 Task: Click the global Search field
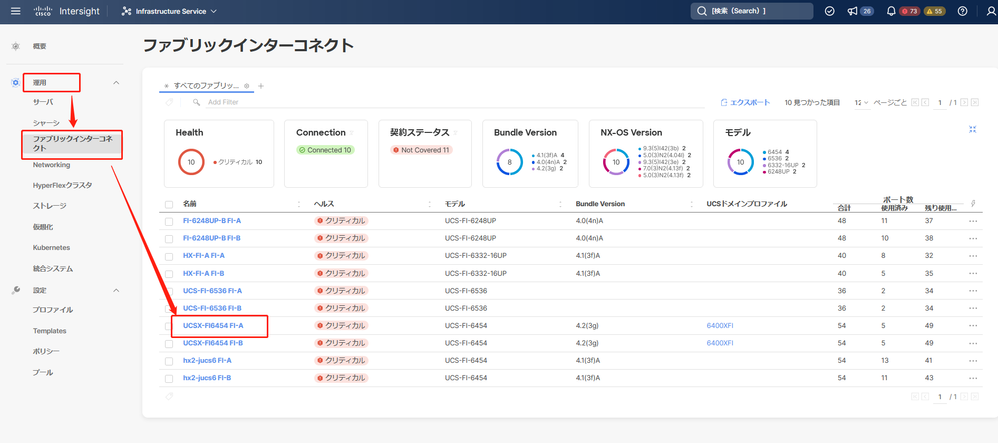752,11
